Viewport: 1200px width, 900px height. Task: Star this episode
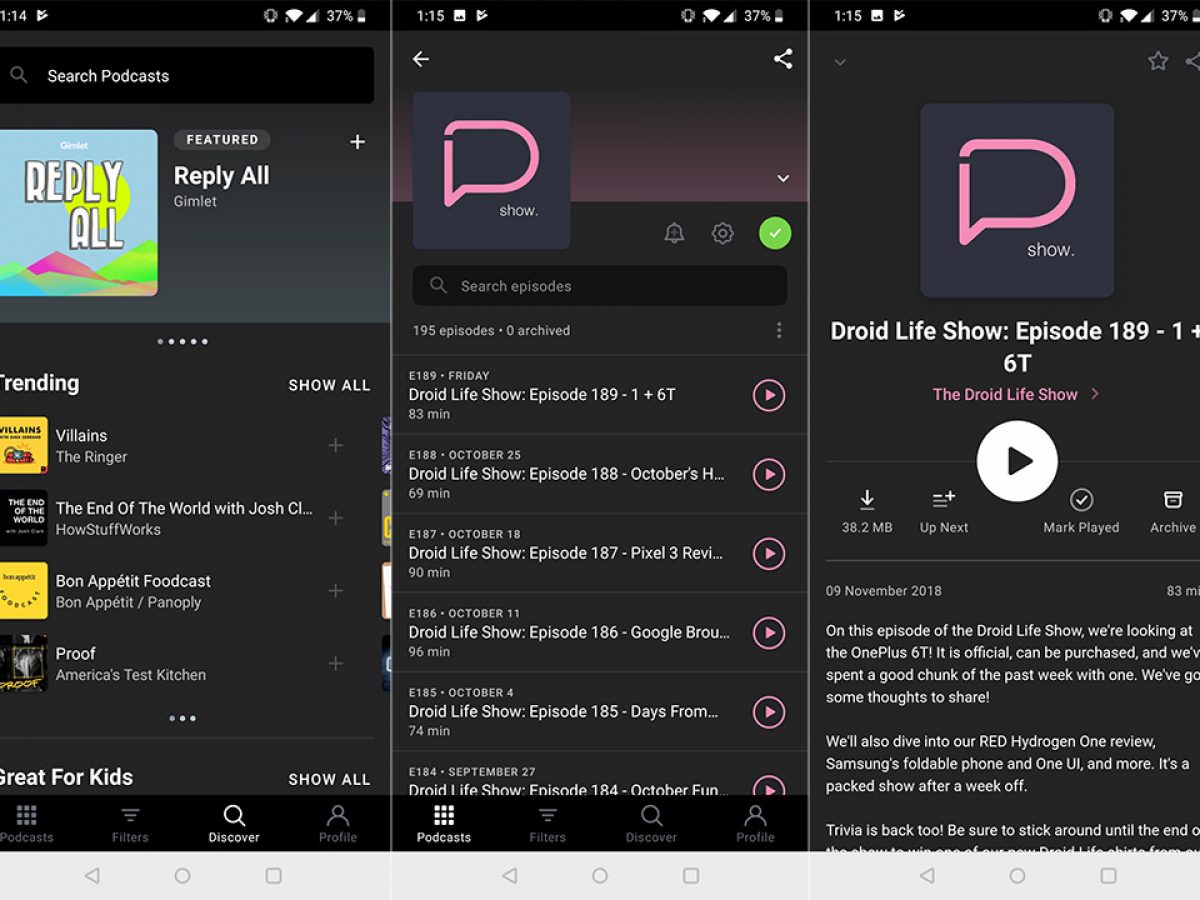[x=1158, y=61]
